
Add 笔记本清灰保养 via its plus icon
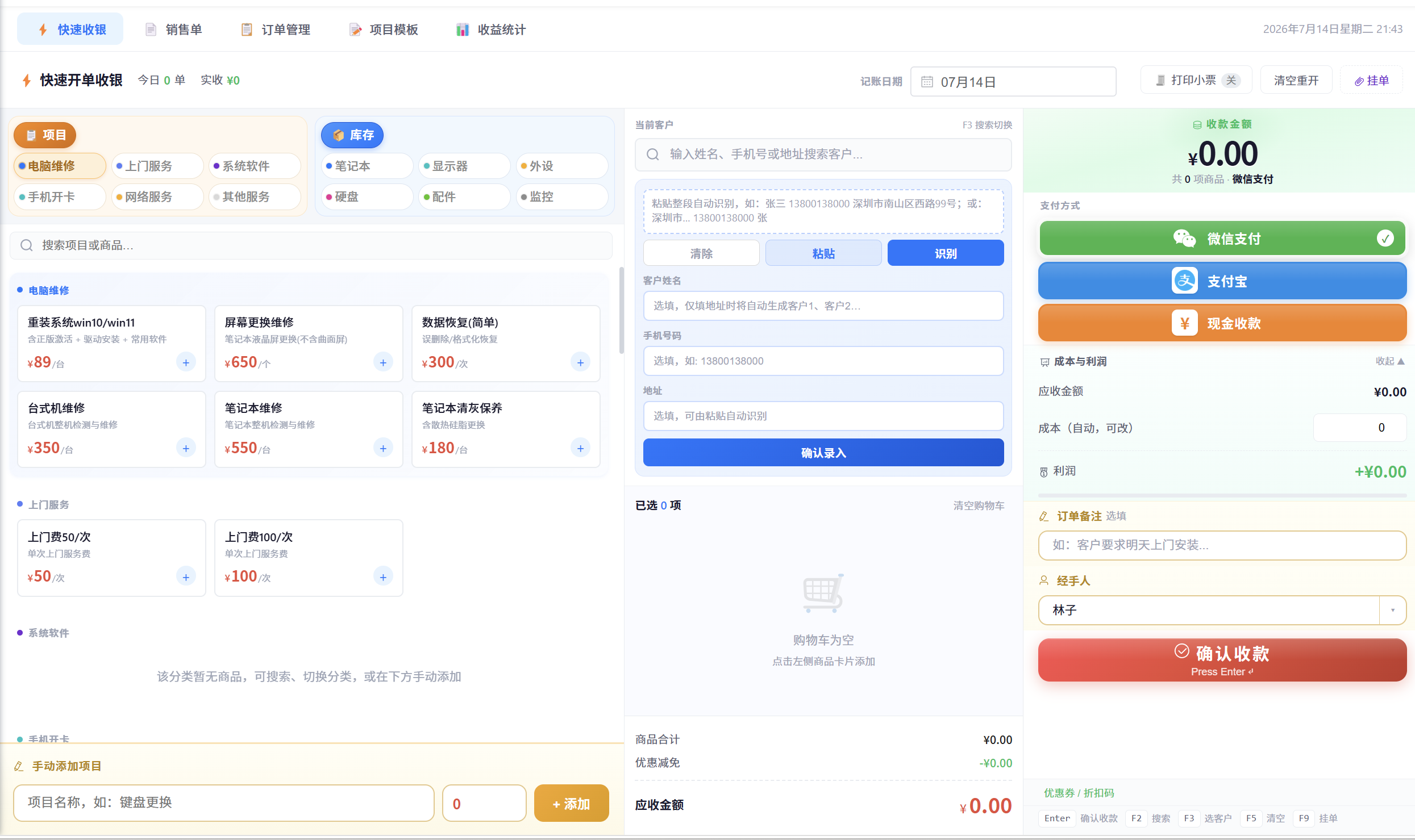click(x=580, y=448)
